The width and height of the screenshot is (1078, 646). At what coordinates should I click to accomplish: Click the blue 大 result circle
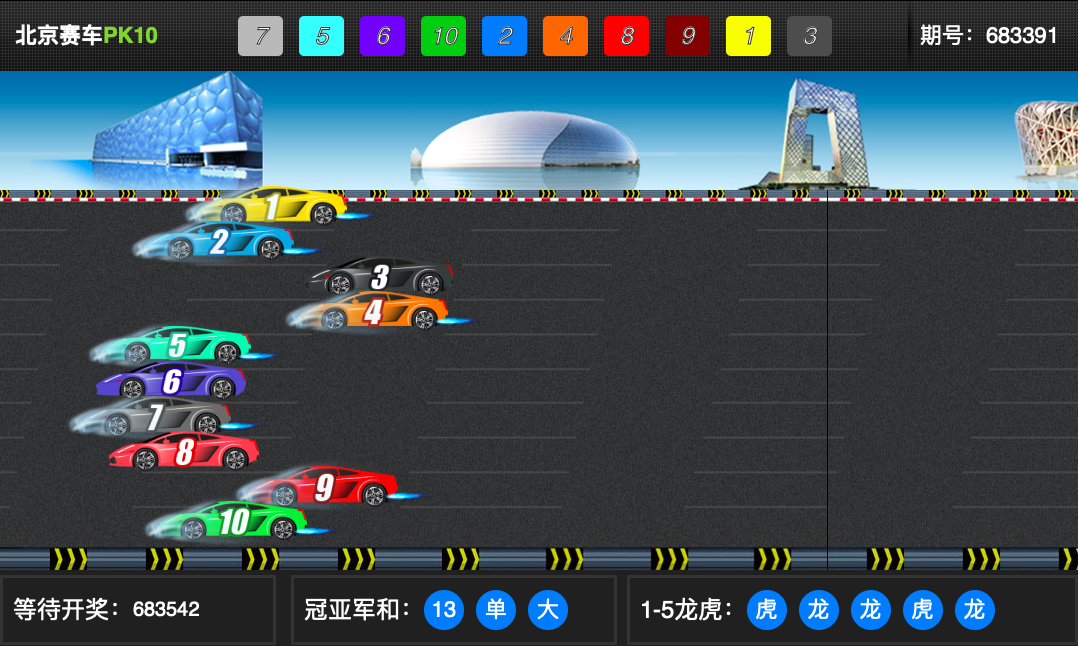[548, 610]
